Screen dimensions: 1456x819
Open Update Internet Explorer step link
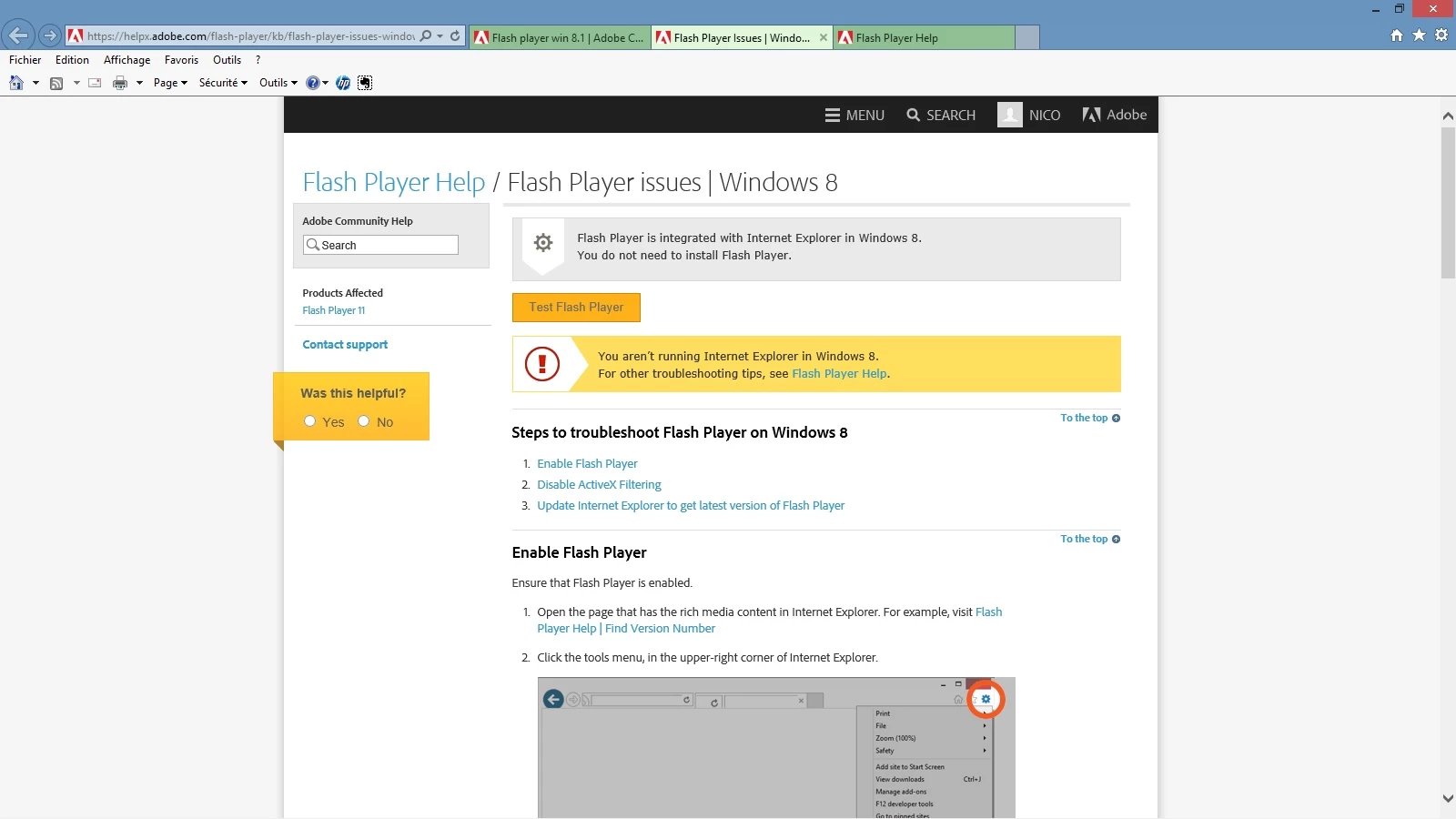tap(691, 506)
